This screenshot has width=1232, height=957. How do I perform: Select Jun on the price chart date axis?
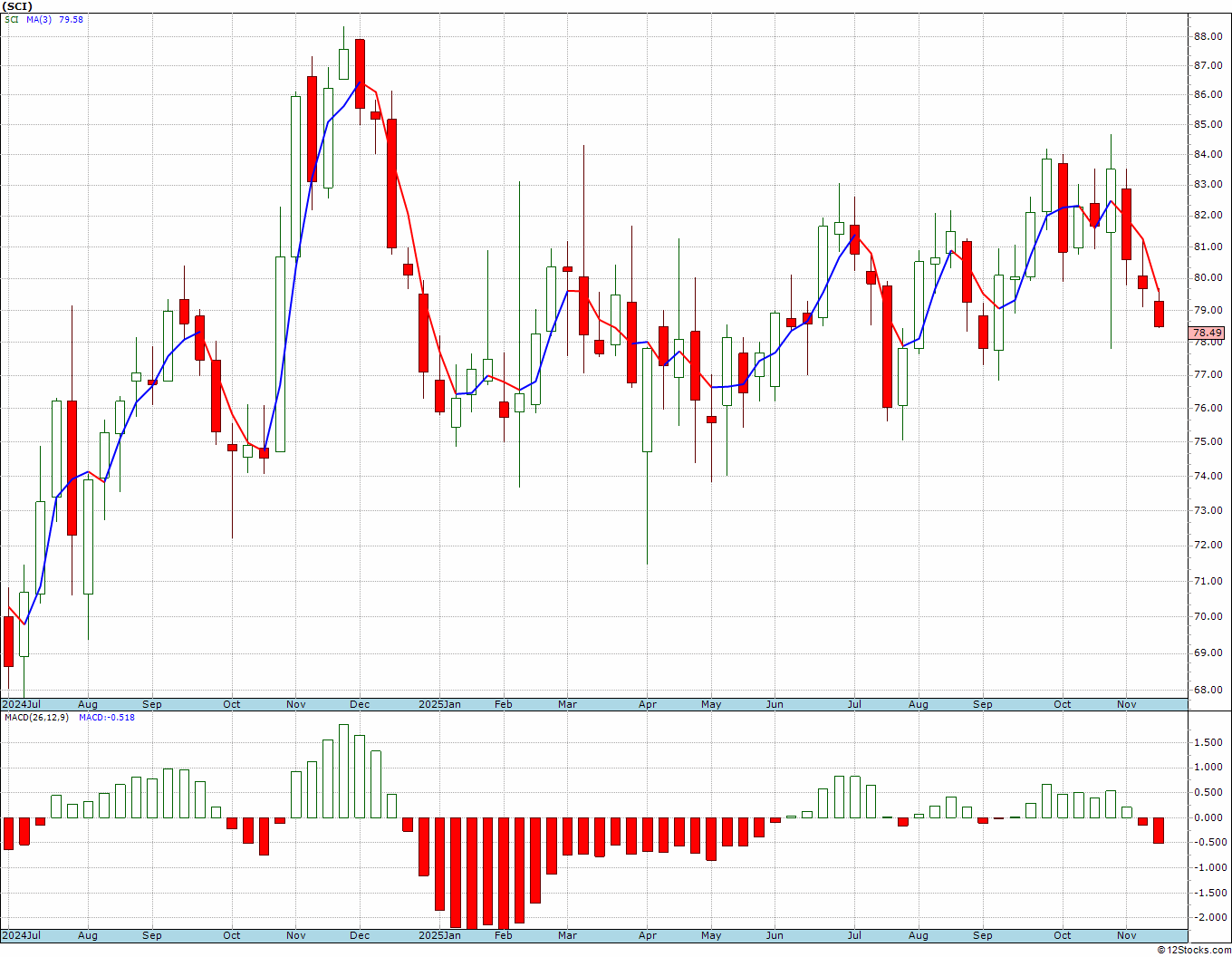775,704
